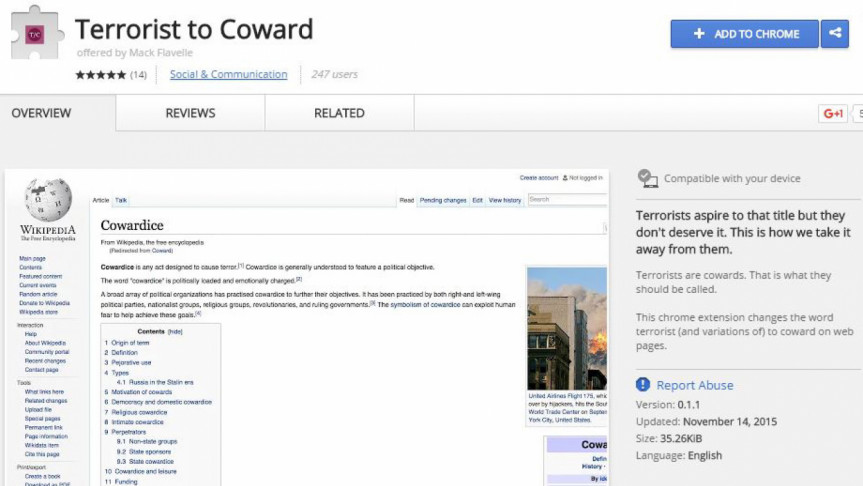This screenshot has height=486, width=863.
Task: Select the Related tab
Action: 339,113
